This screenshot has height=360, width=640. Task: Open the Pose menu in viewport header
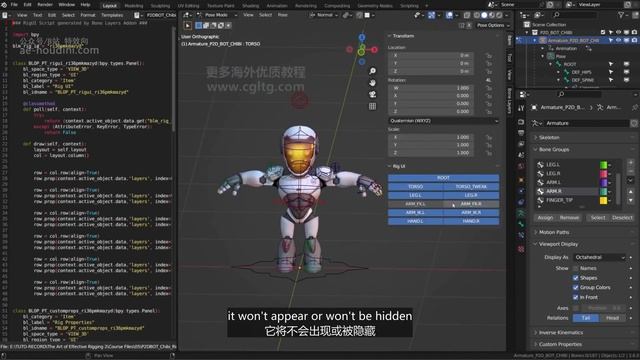(282, 15)
